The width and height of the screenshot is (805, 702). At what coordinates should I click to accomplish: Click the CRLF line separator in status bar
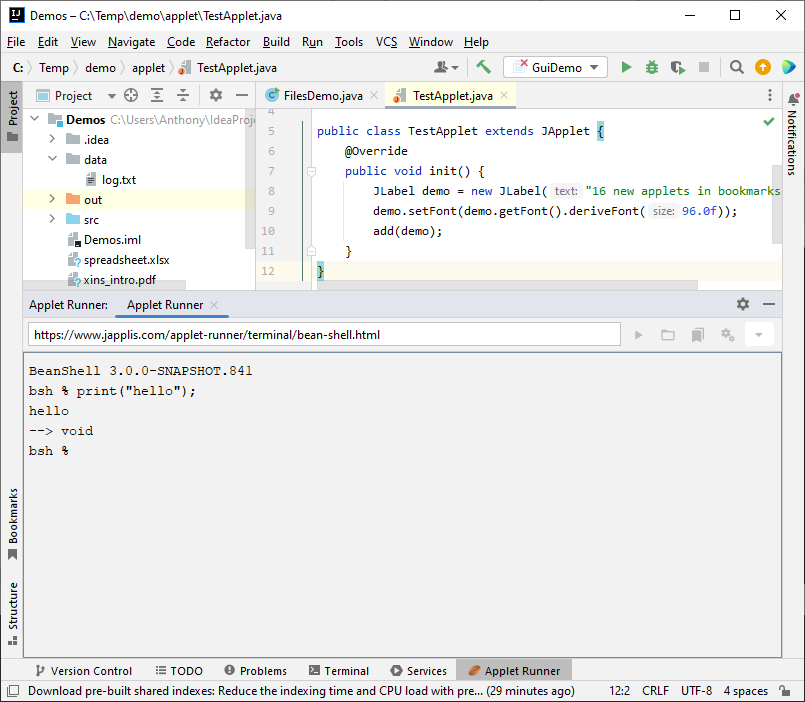656,691
